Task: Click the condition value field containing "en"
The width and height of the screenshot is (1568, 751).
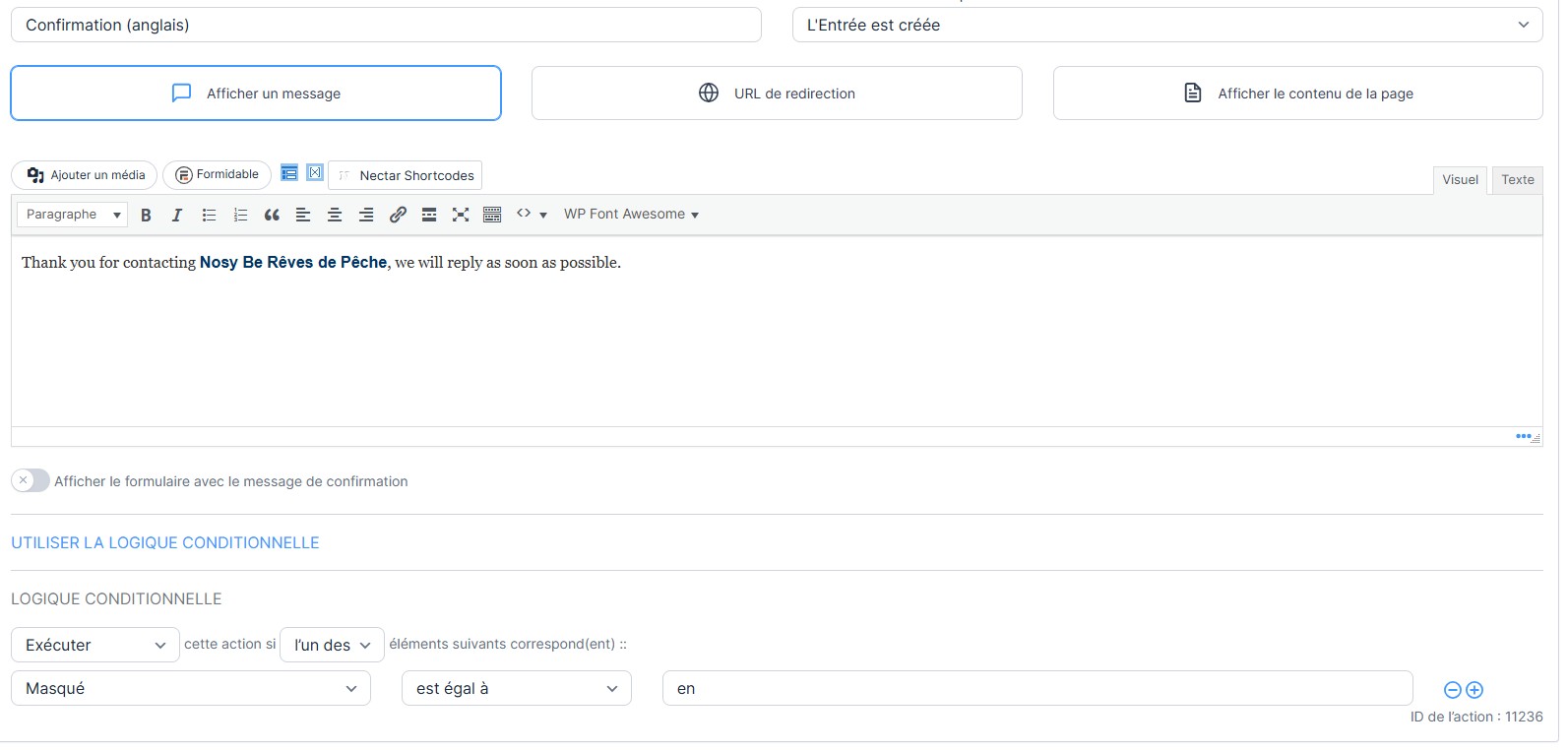Action: pos(1037,688)
